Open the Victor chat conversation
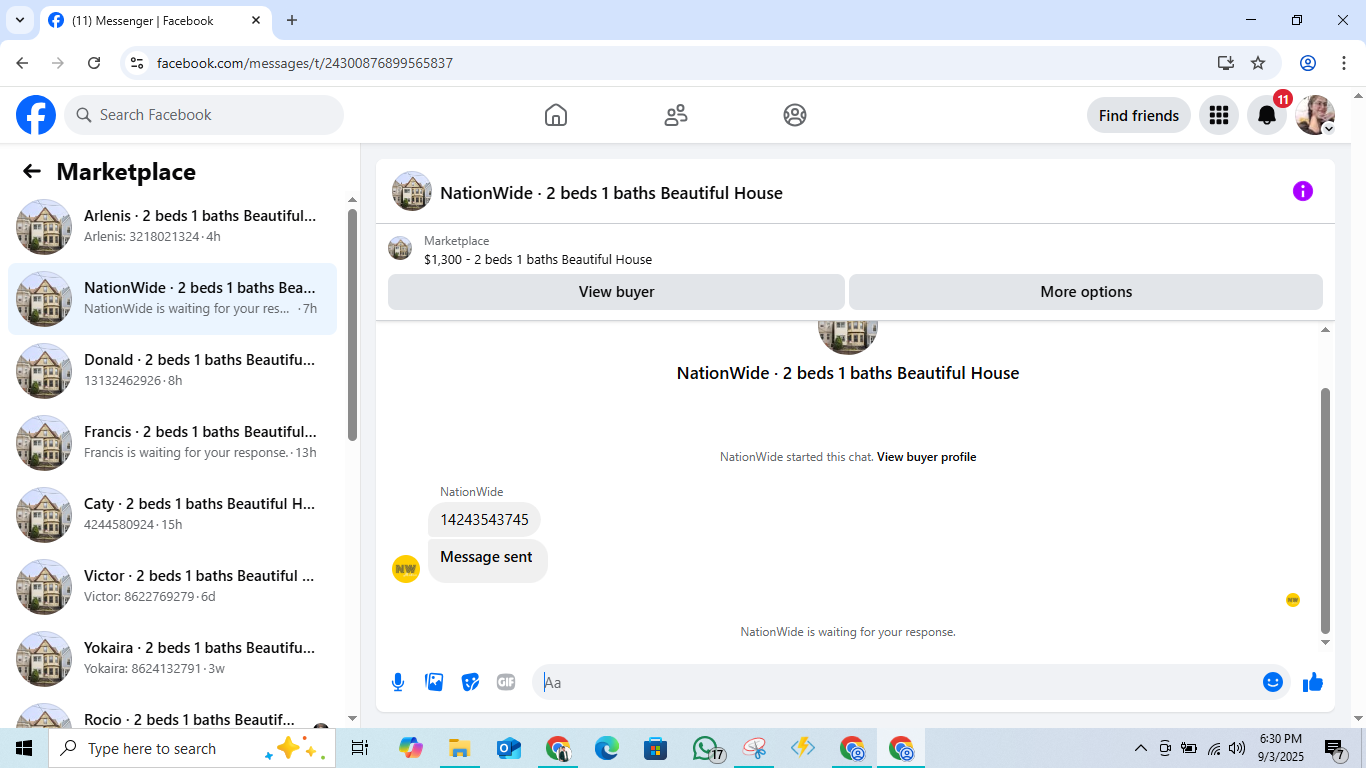 (172, 587)
